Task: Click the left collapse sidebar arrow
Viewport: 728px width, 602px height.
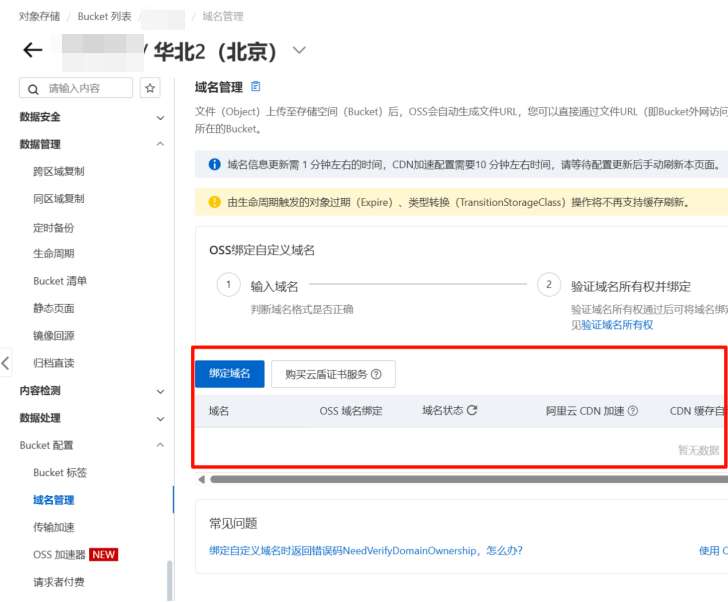Action: (6, 363)
